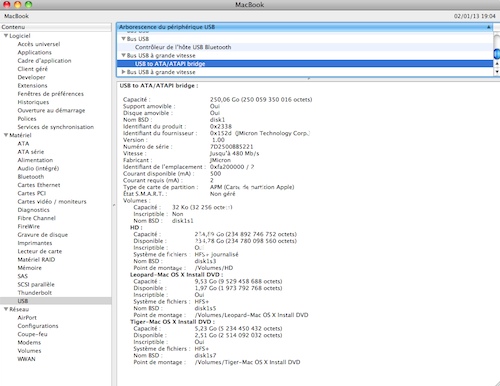Click the Contenu column header
This screenshot has height=386, width=500.
(x=56, y=27)
